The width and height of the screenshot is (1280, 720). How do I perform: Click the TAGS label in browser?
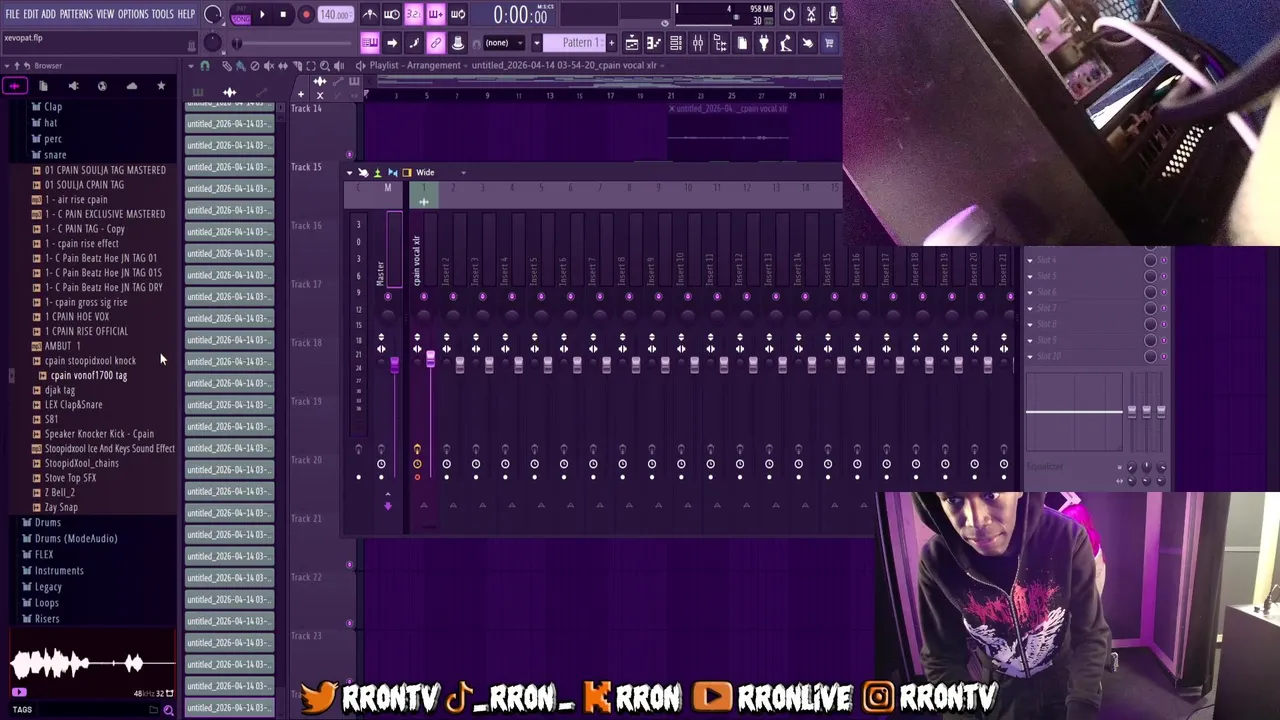pos(22,710)
